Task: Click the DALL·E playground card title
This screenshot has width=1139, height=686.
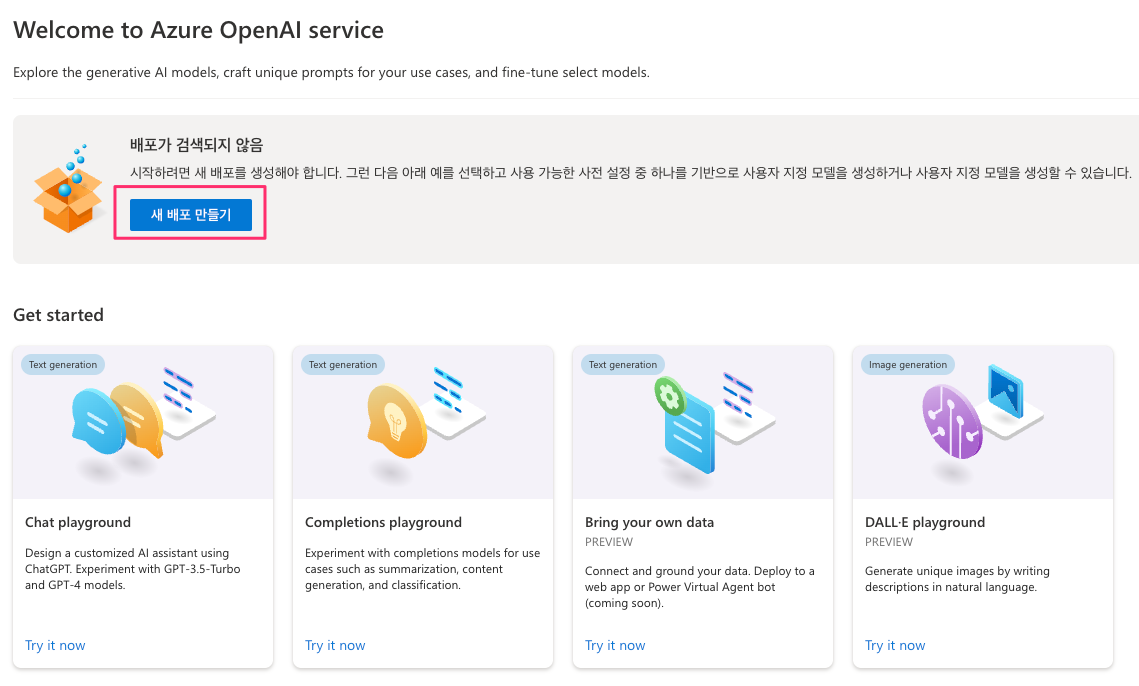Action: (925, 522)
